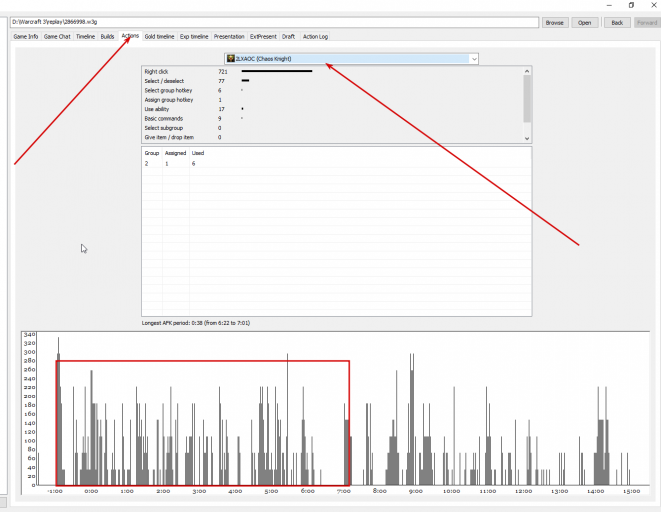This screenshot has width=661, height=512.
Task: Minimize the window
Action: pyautogui.click(x=609, y=5)
